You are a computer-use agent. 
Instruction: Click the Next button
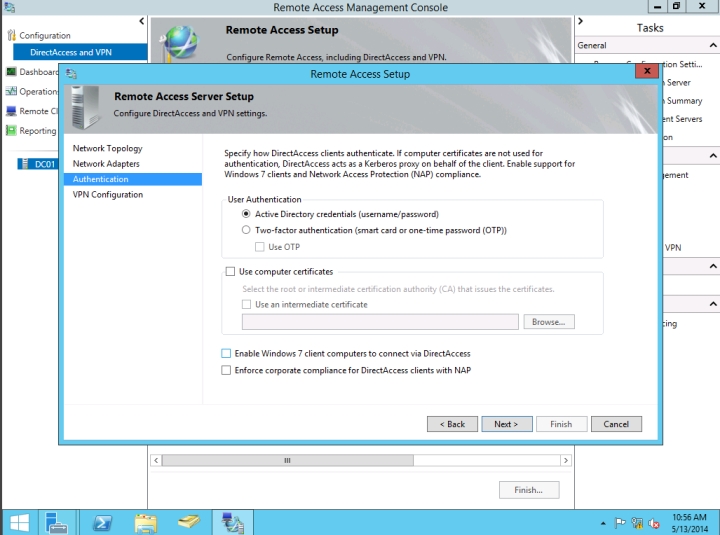pyautogui.click(x=506, y=424)
